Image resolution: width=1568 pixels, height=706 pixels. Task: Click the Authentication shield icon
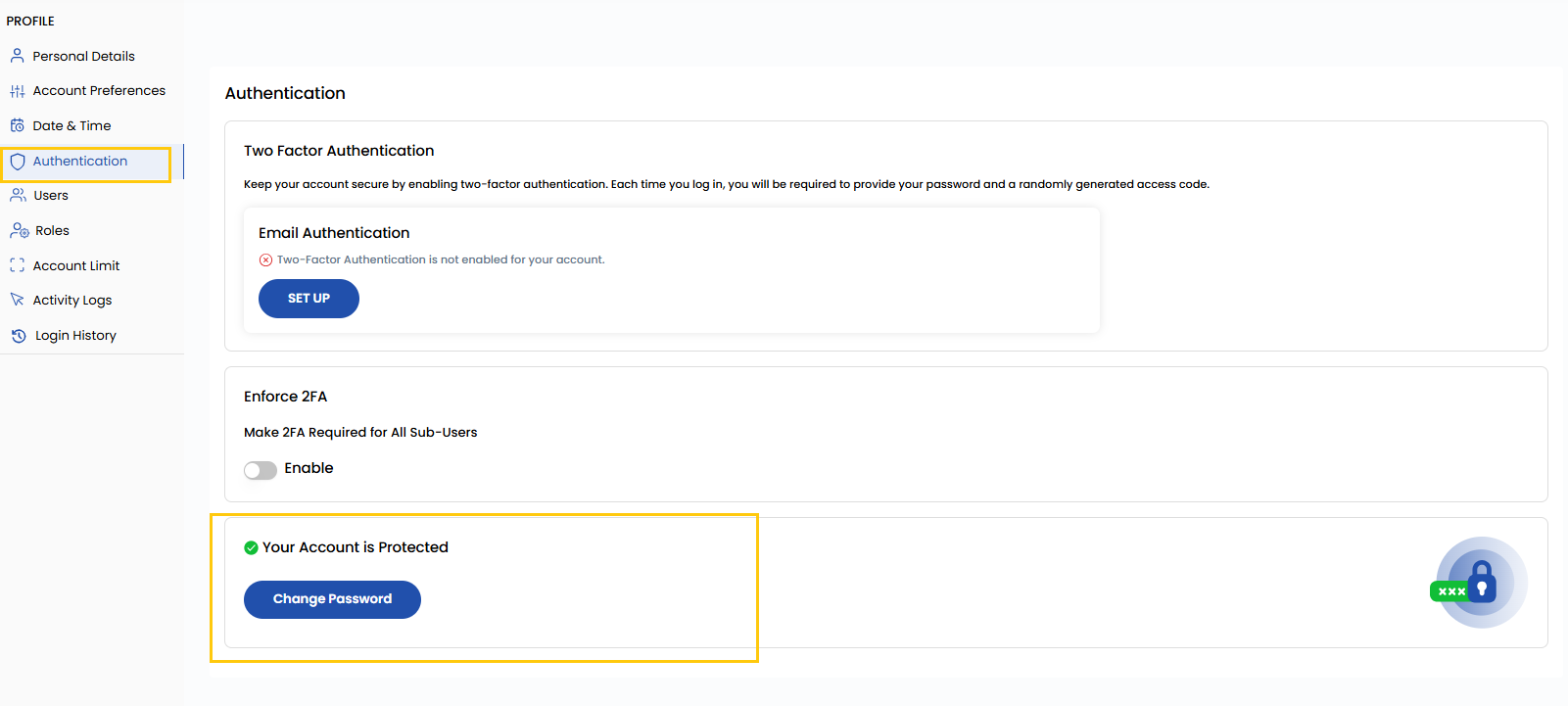coord(18,162)
